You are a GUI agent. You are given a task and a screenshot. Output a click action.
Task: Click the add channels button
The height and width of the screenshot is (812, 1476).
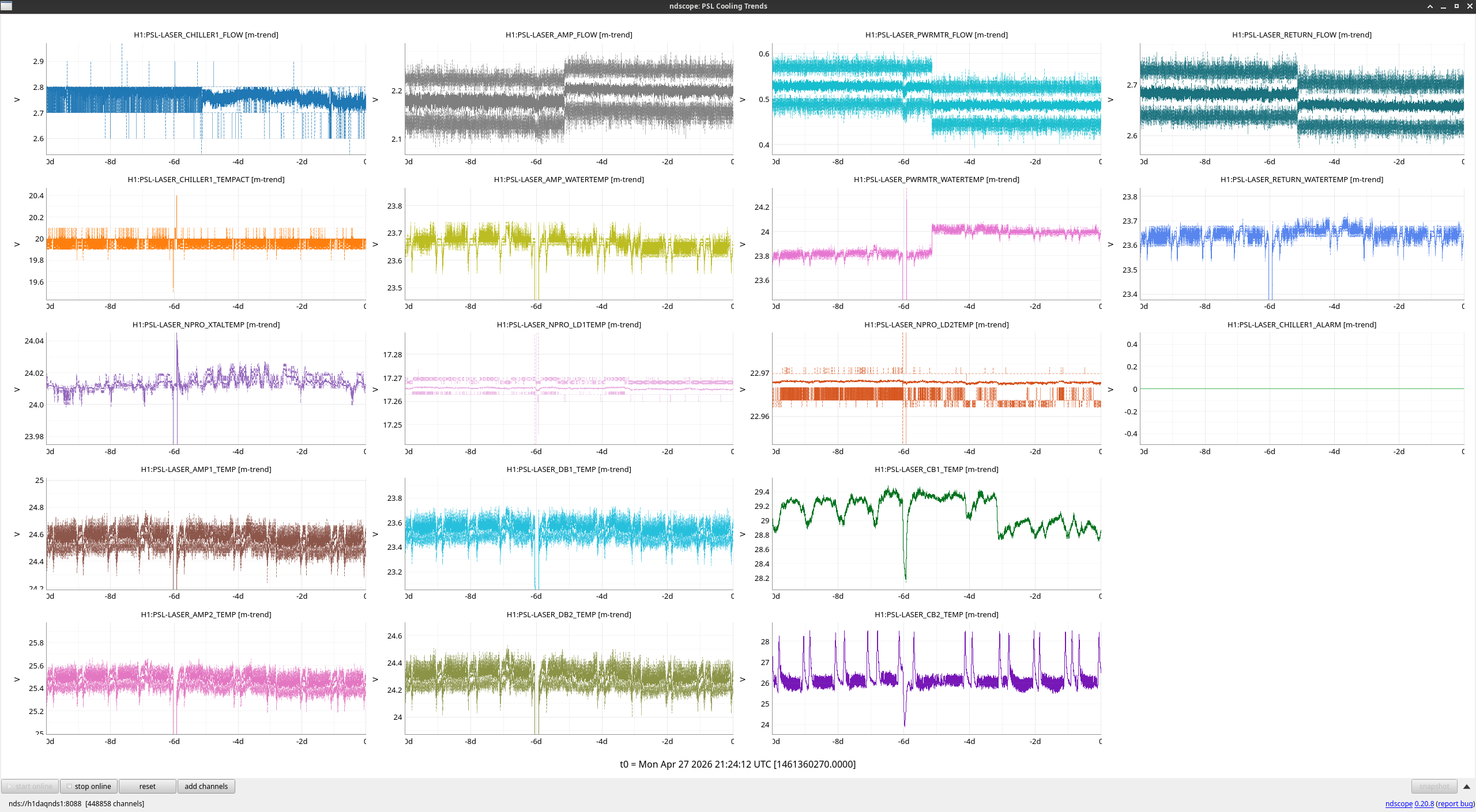tap(206, 786)
